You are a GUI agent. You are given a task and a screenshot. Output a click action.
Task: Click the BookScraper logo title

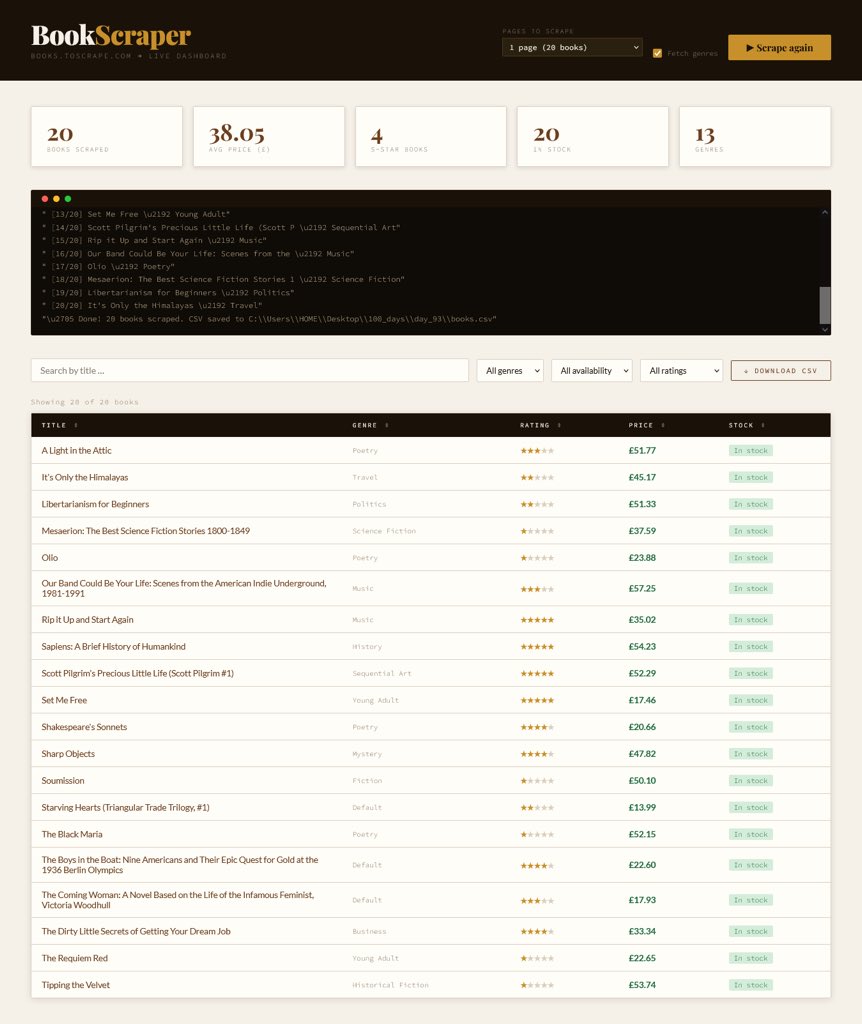111,36
